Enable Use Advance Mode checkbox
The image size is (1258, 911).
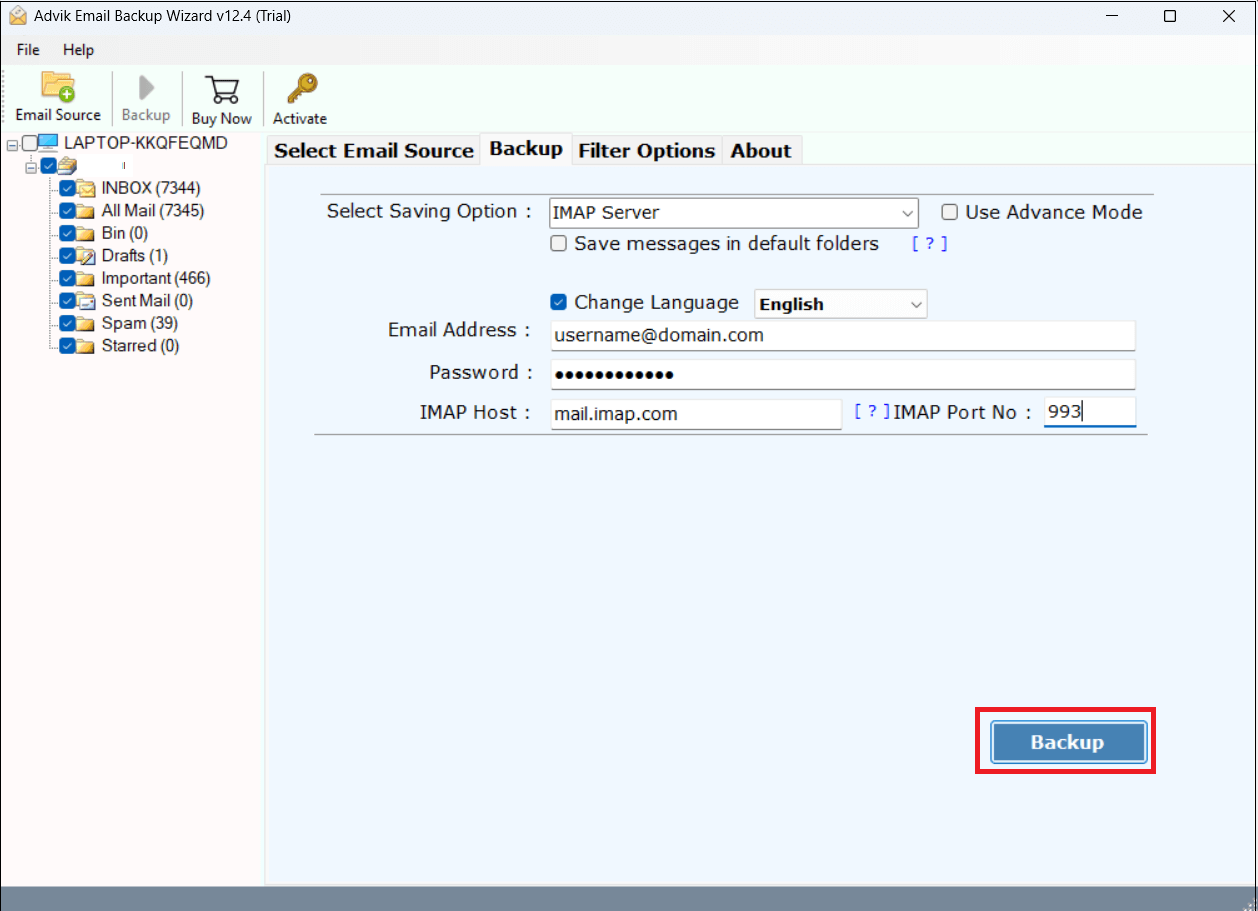(950, 212)
